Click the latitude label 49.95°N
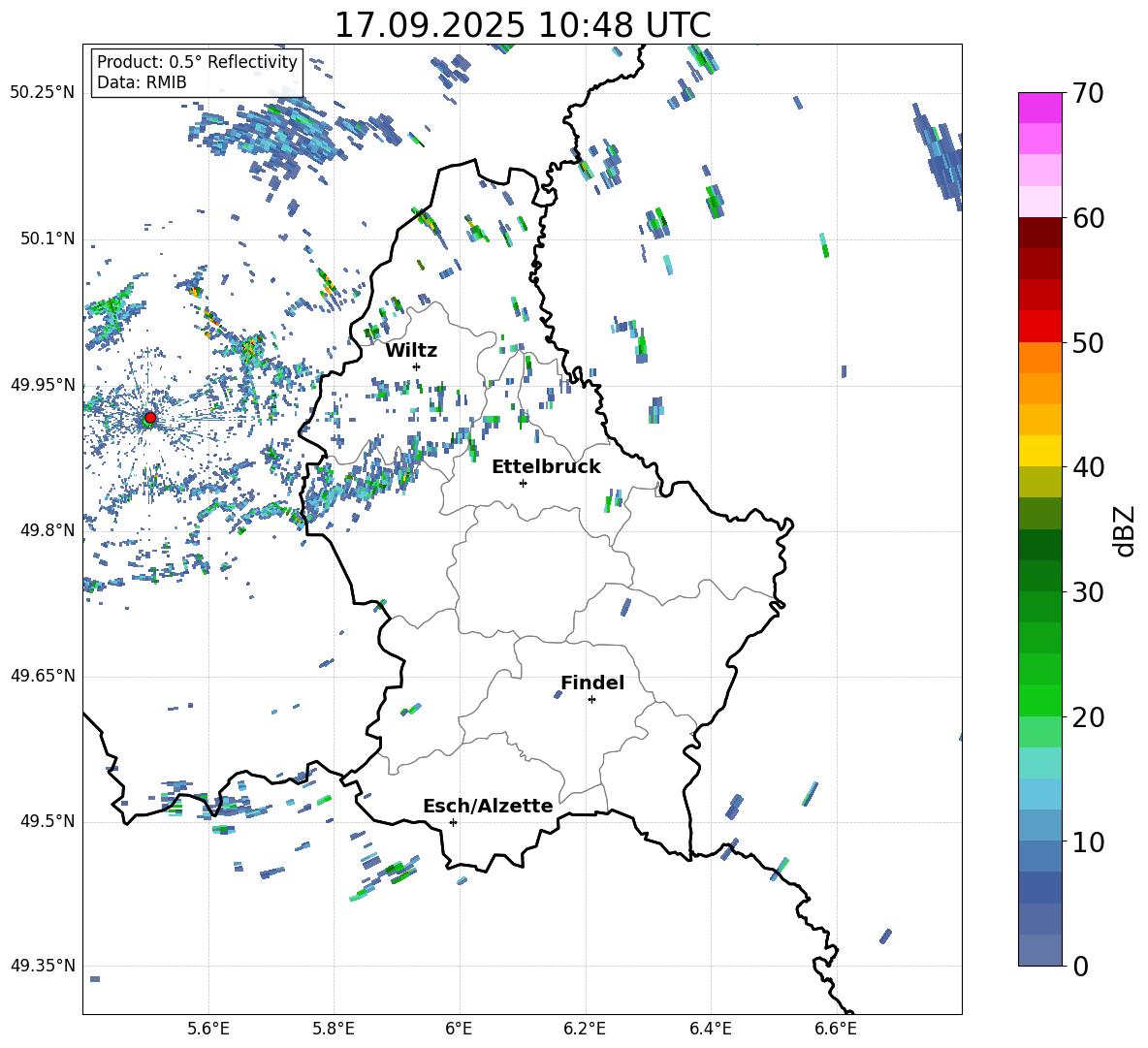 [43, 385]
